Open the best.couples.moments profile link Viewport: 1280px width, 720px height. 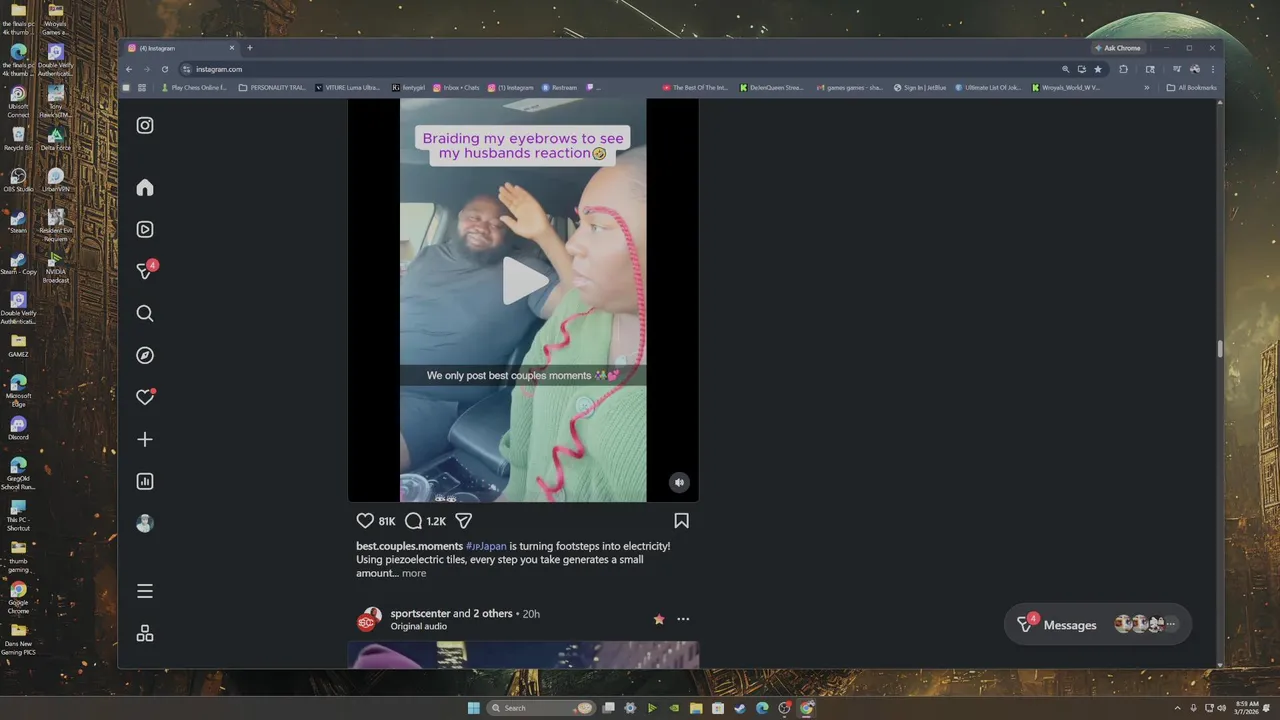coord(409,546)
